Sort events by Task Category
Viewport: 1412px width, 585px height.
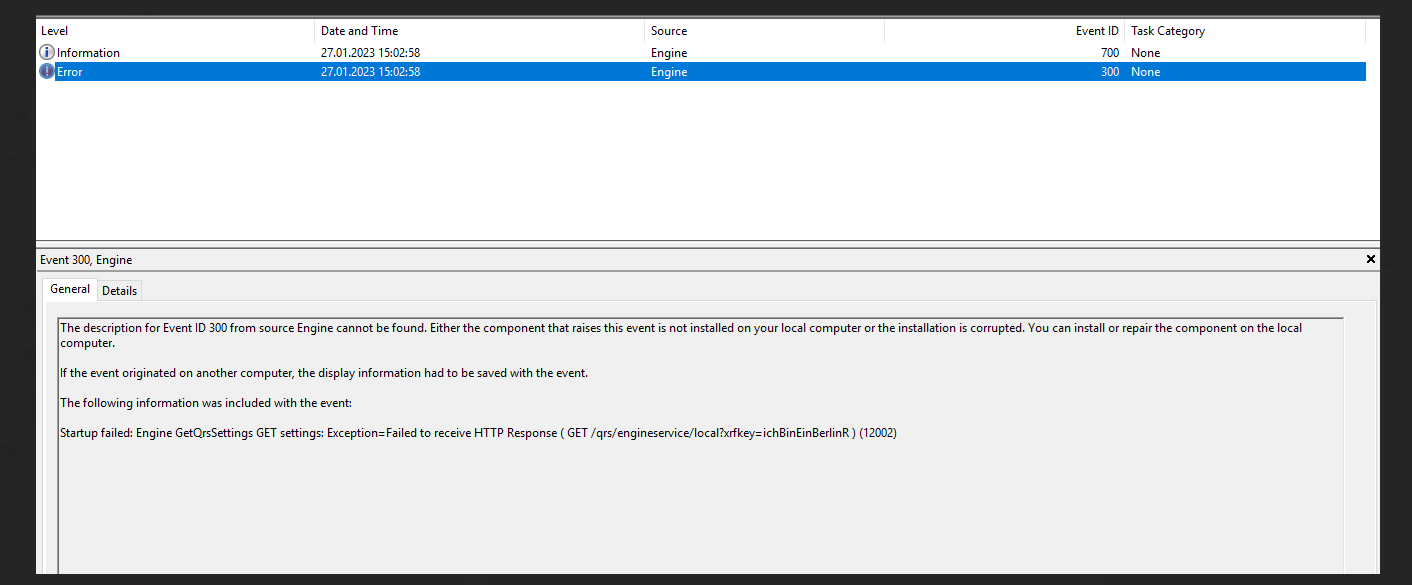tap(1167, 30)
